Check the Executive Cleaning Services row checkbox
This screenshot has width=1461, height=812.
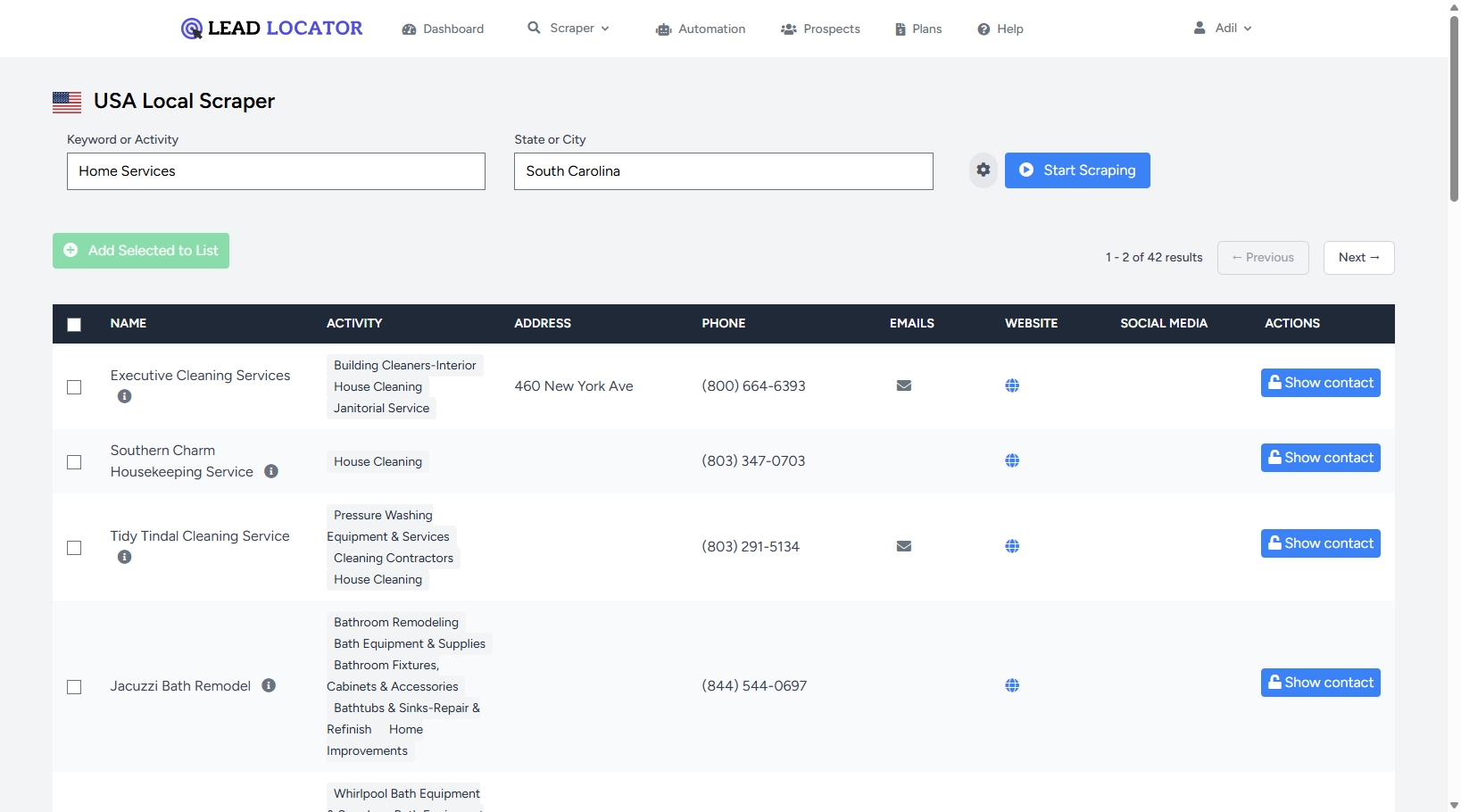[x=74, y=387]
